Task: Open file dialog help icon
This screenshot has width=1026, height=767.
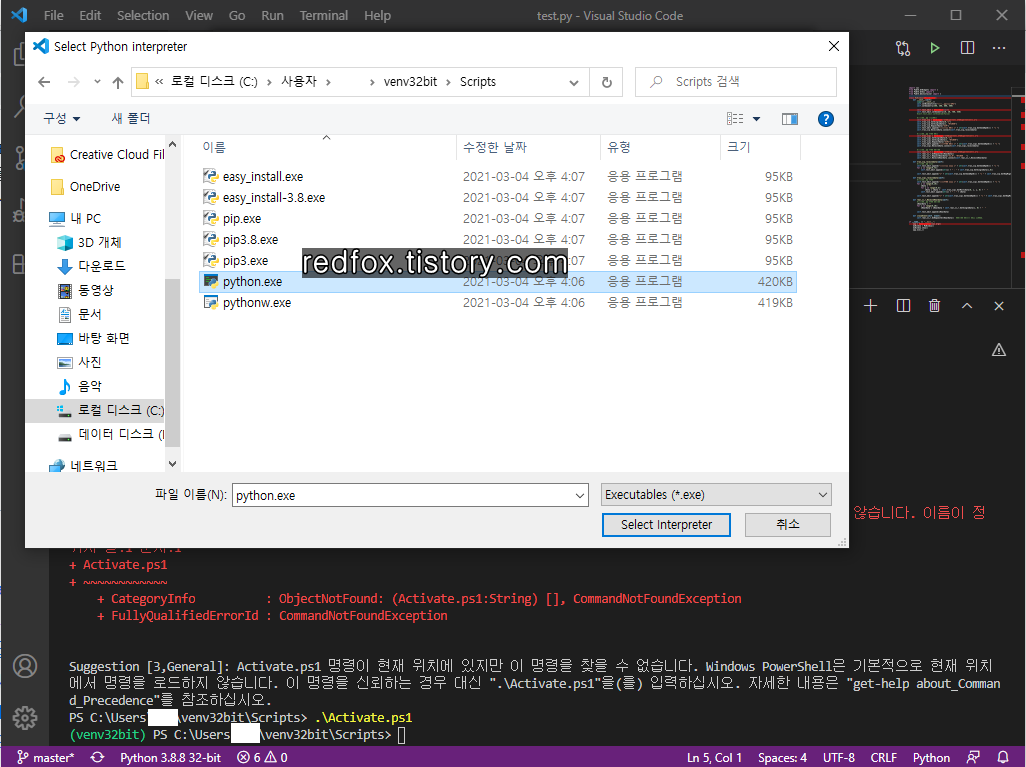Action: 826,118
